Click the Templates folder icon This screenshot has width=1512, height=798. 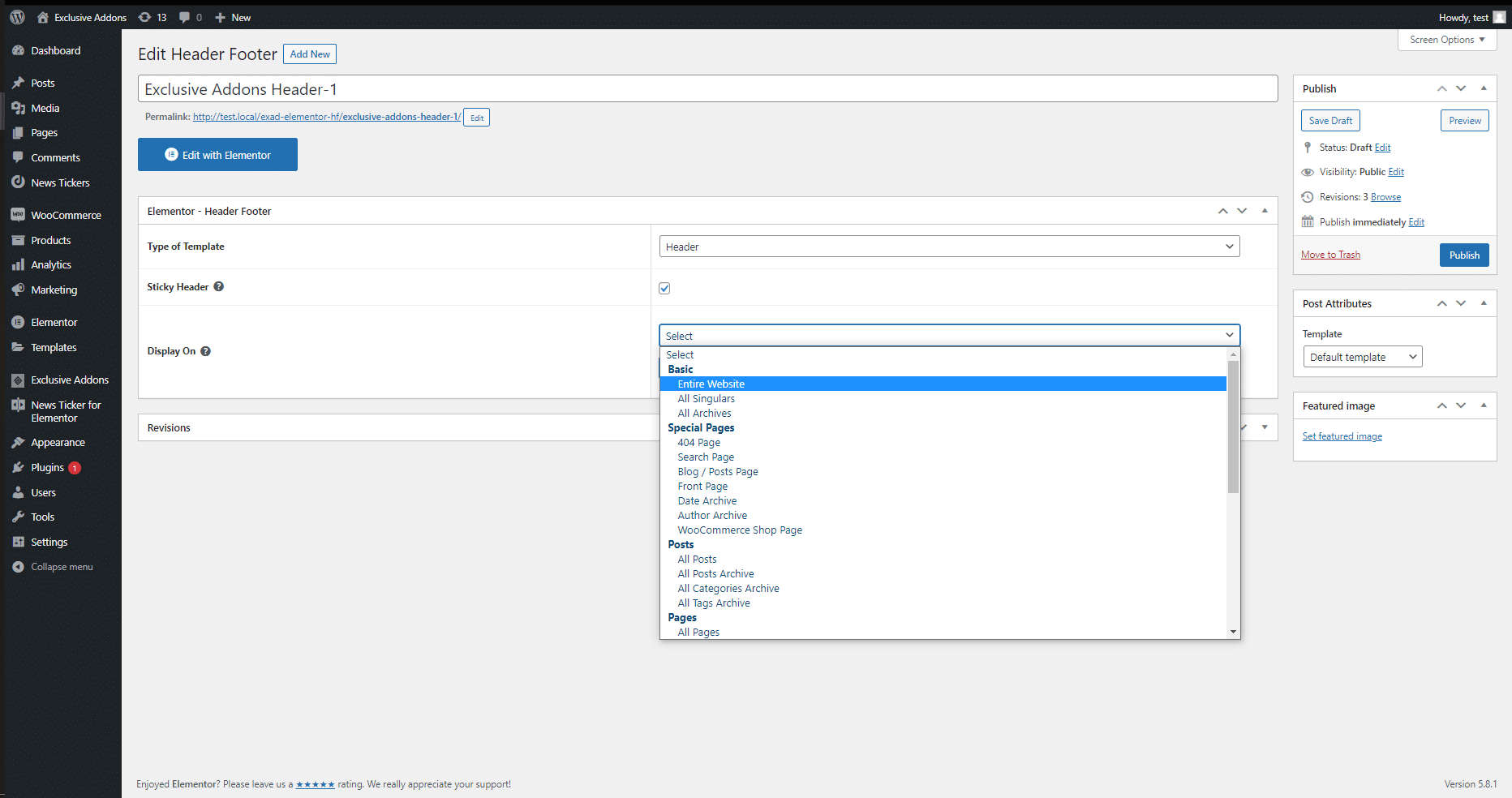coord(18,347)
